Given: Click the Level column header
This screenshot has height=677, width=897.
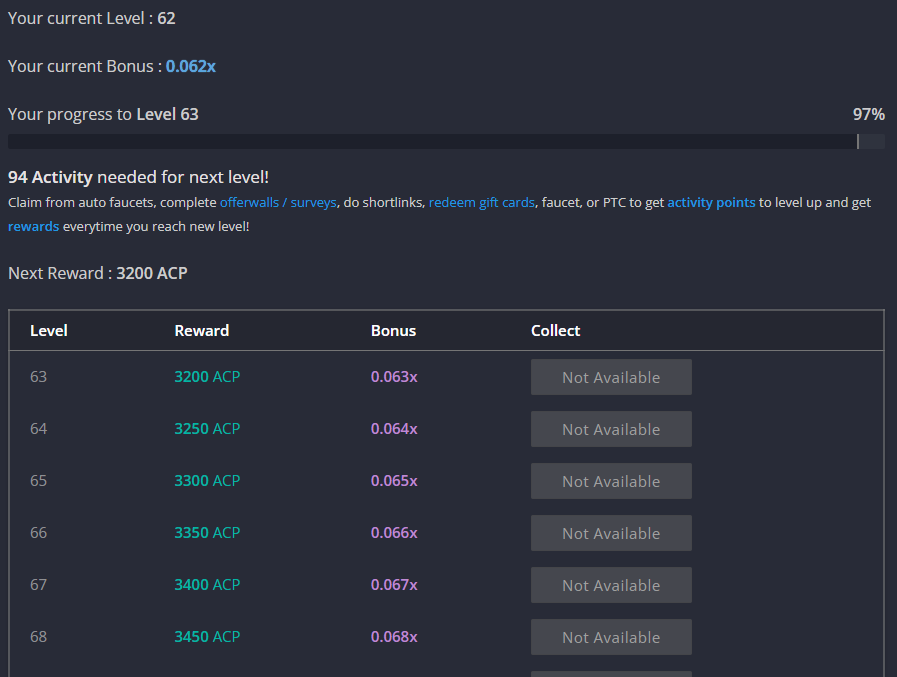Looking at the screenshot, I should click(49, 331).
